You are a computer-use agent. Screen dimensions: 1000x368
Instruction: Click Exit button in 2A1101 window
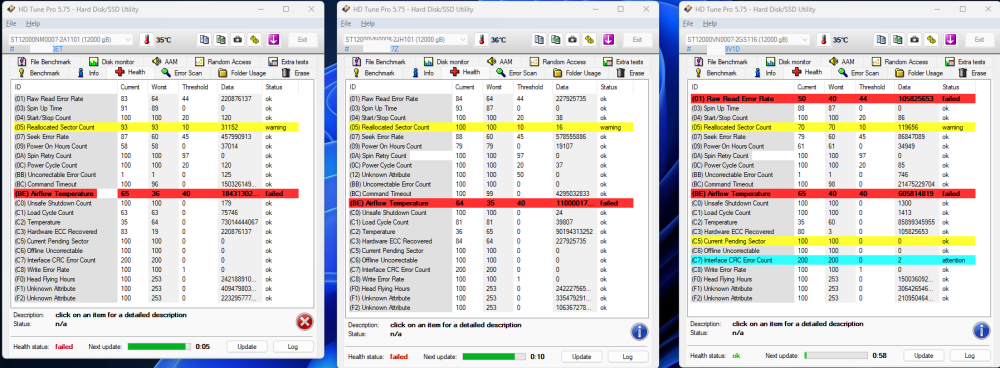pyautogui.click(x=302, y=40)
